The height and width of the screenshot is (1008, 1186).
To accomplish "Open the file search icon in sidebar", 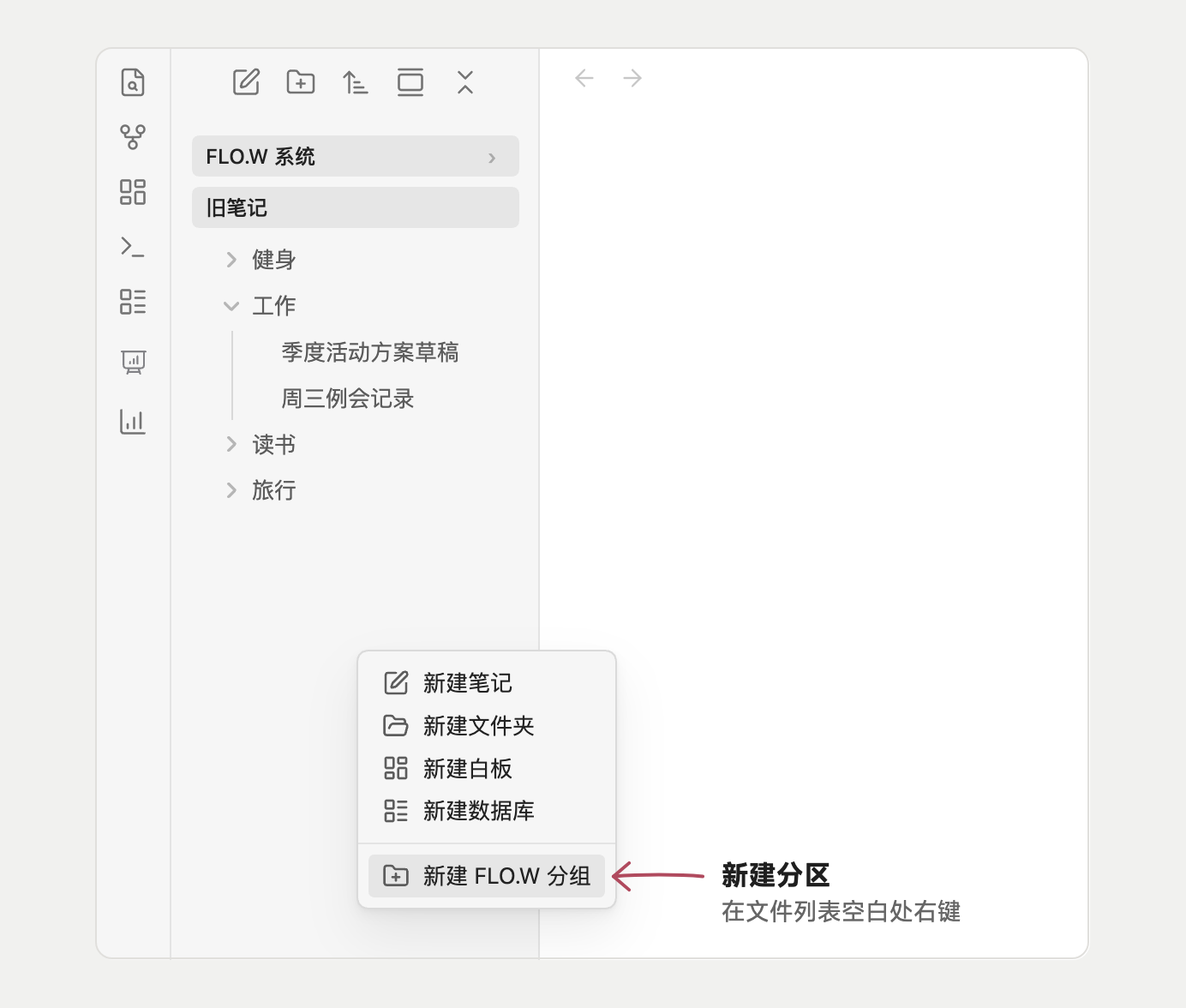I will 133,82.
